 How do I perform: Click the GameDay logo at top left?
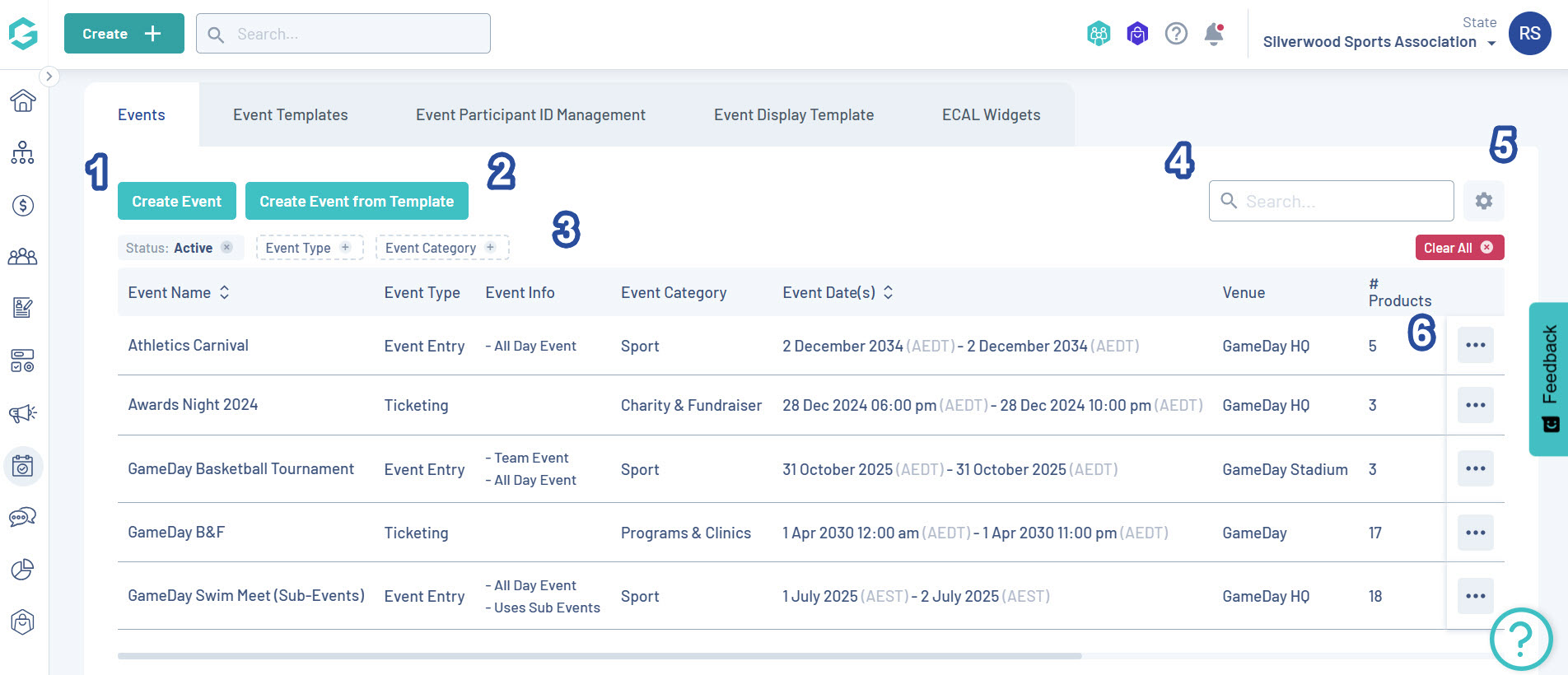(23, 34)
